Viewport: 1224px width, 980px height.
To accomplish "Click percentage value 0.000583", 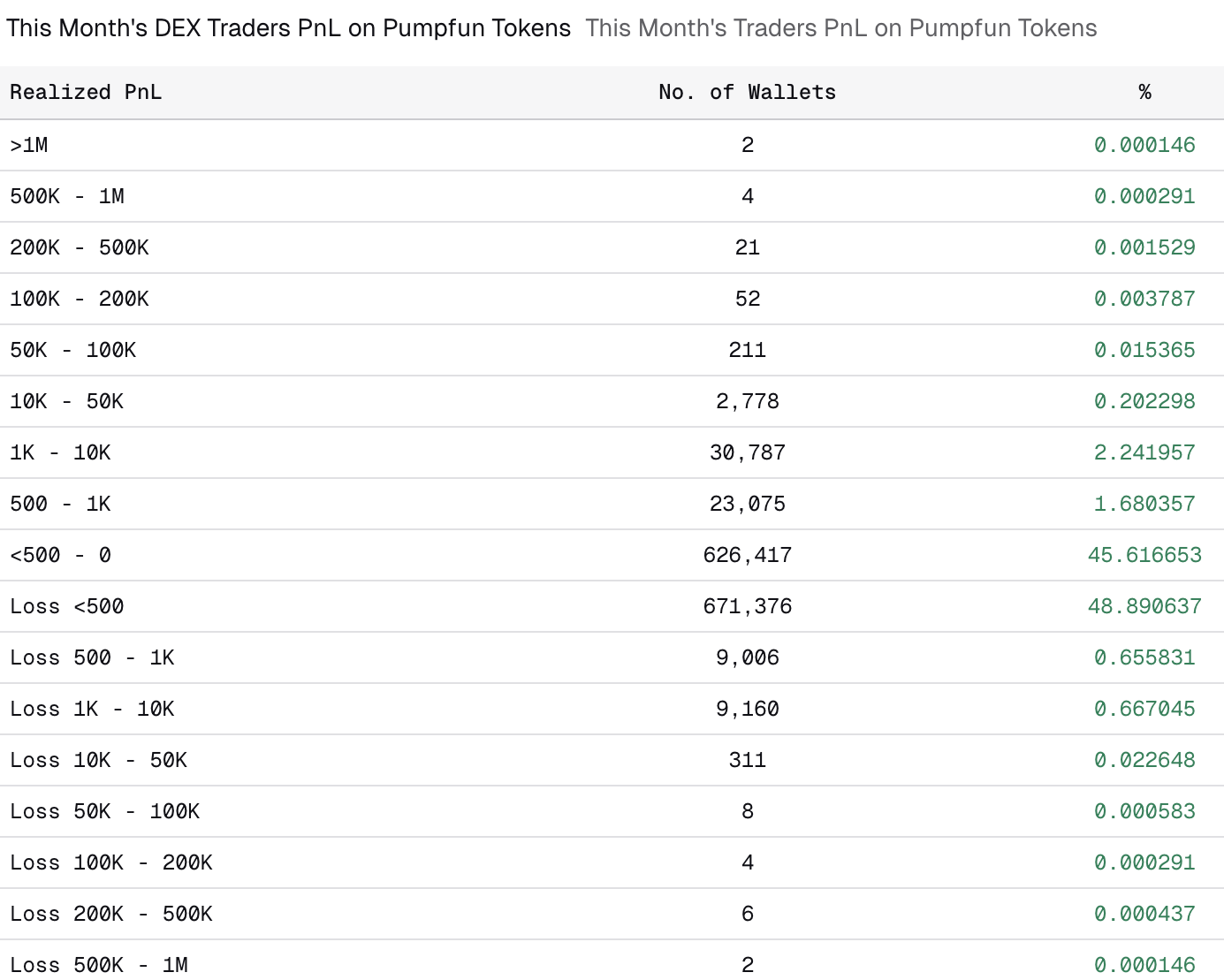I will coord(1144,811).
